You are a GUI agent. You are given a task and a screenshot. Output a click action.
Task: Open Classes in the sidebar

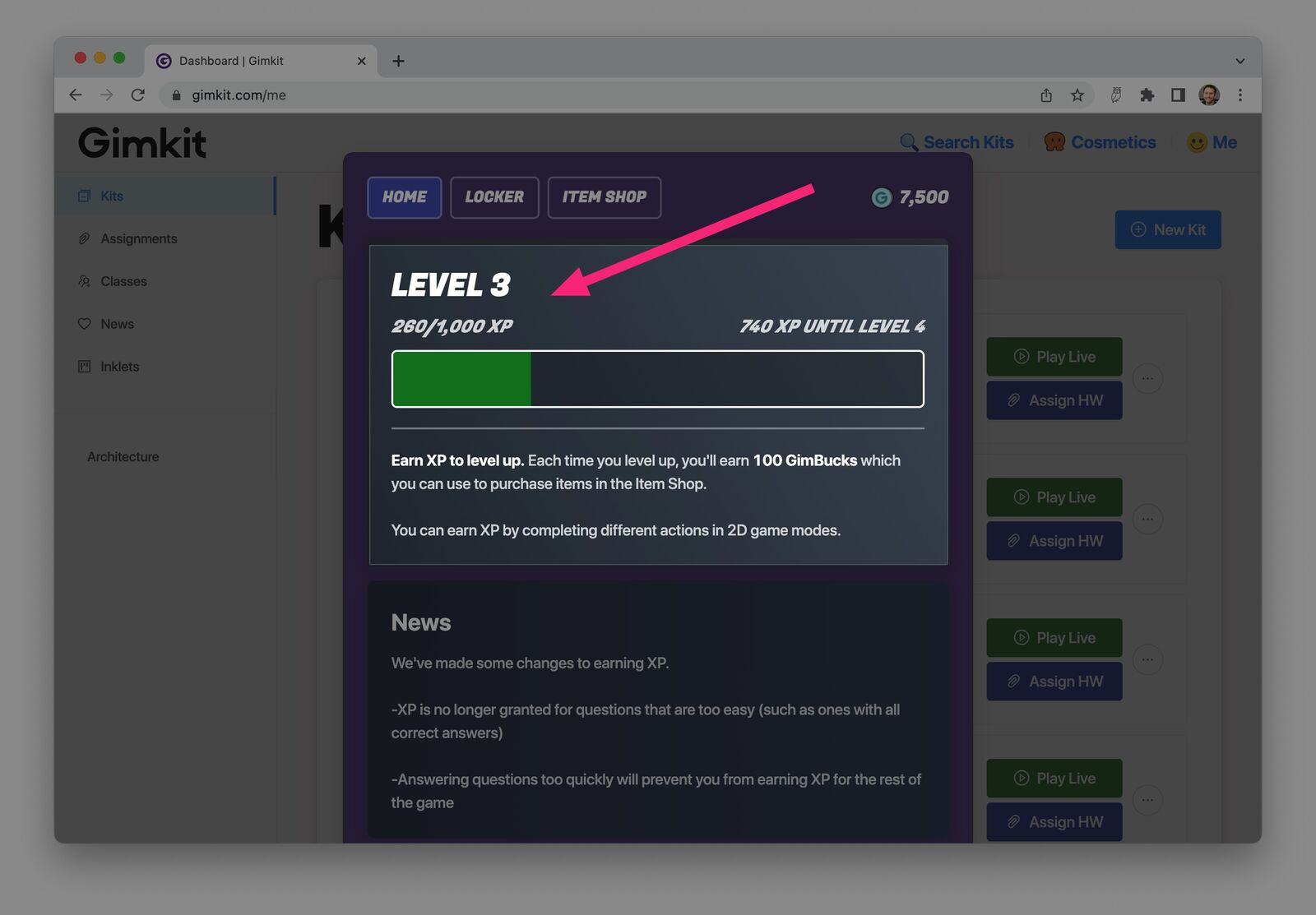point(164,281)
